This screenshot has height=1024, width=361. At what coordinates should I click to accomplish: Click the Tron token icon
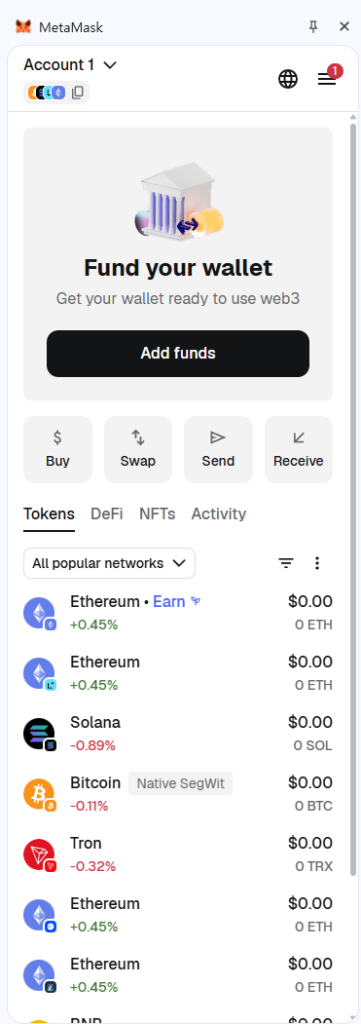(39, 855)
